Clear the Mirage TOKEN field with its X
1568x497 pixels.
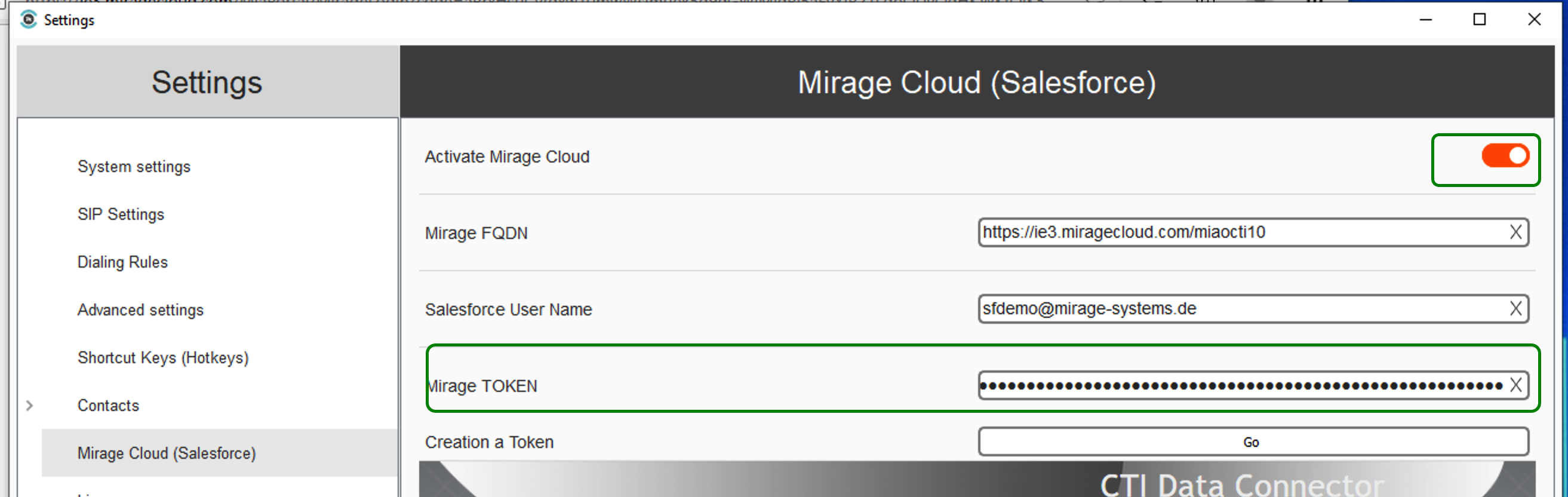coord(1515,385)
